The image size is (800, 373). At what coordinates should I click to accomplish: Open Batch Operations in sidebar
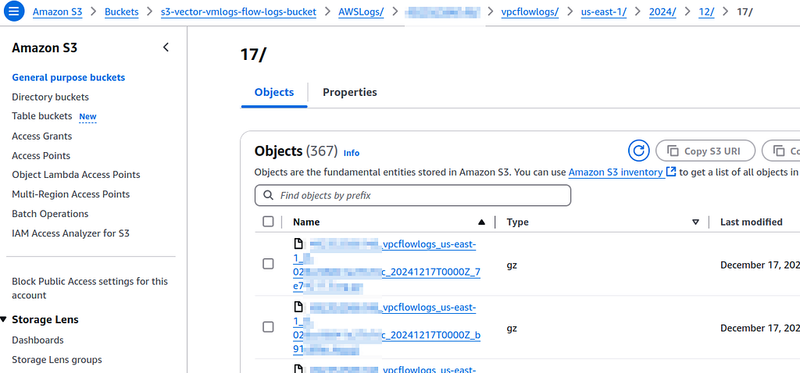(50, 214)
